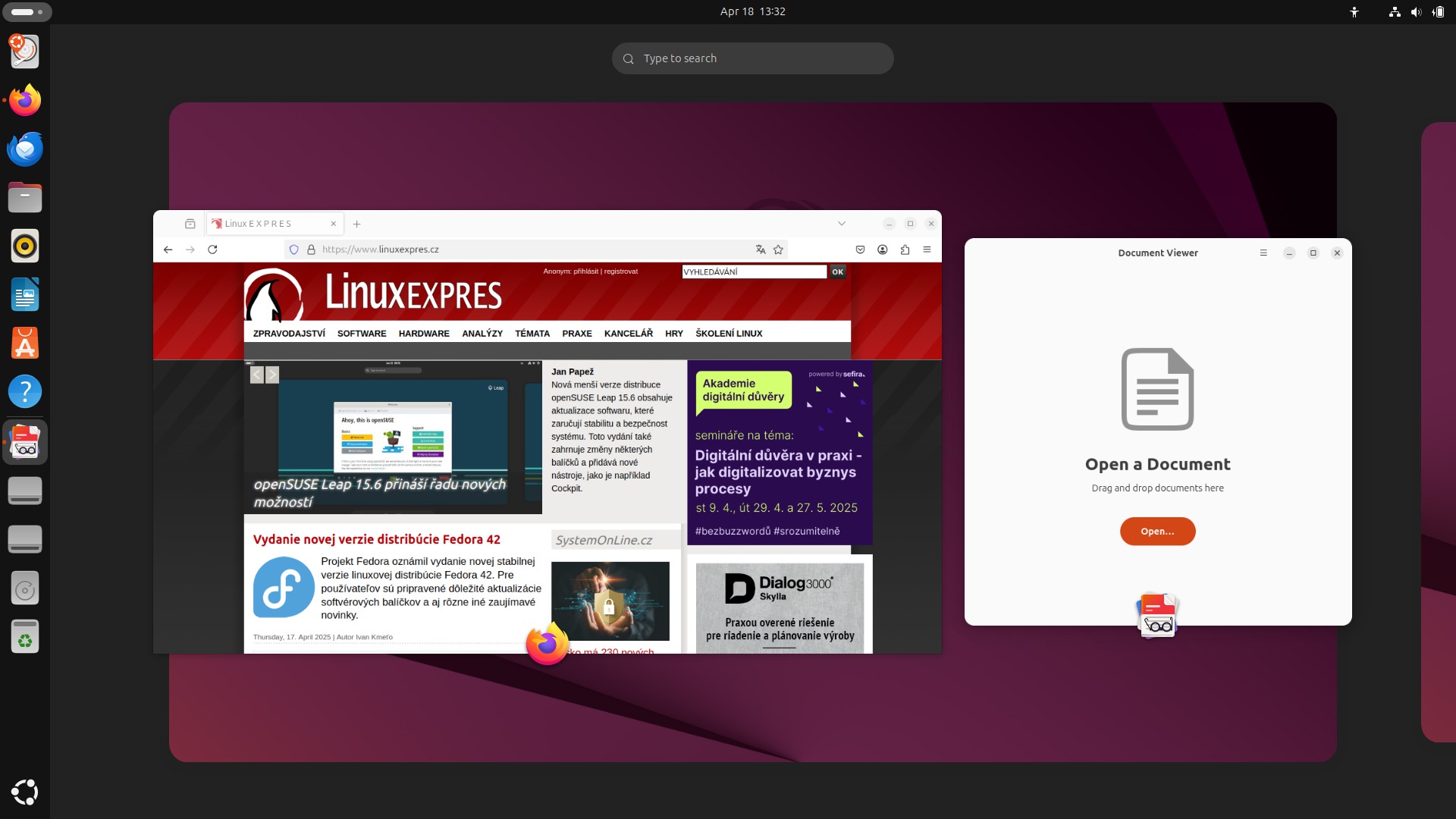The width and height of the screenshot is (1456, 819).
Task: Open volume indicator in system tray
Action: point(1416,11)
